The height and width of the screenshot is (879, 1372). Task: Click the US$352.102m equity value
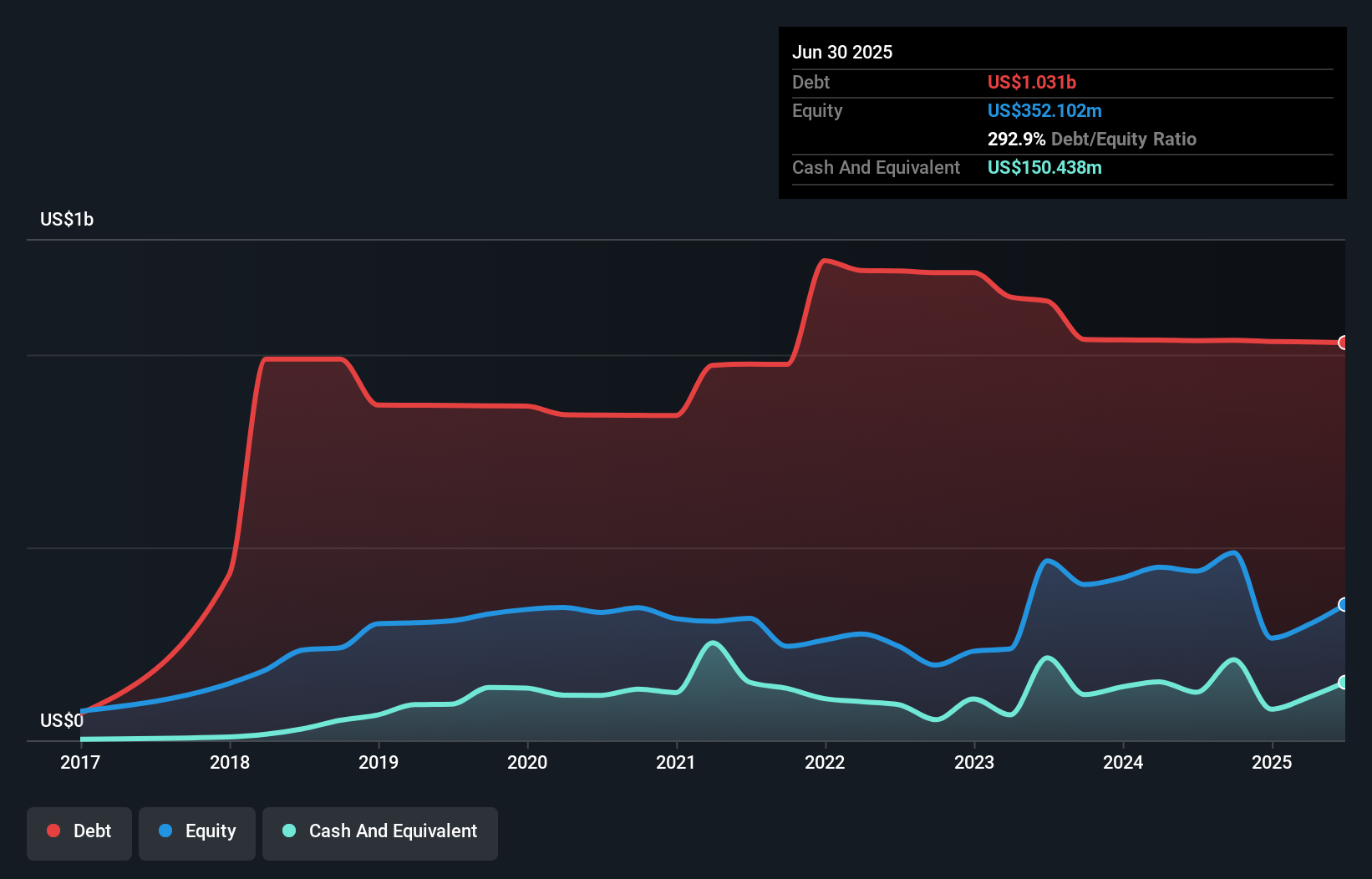(1044, 110)
